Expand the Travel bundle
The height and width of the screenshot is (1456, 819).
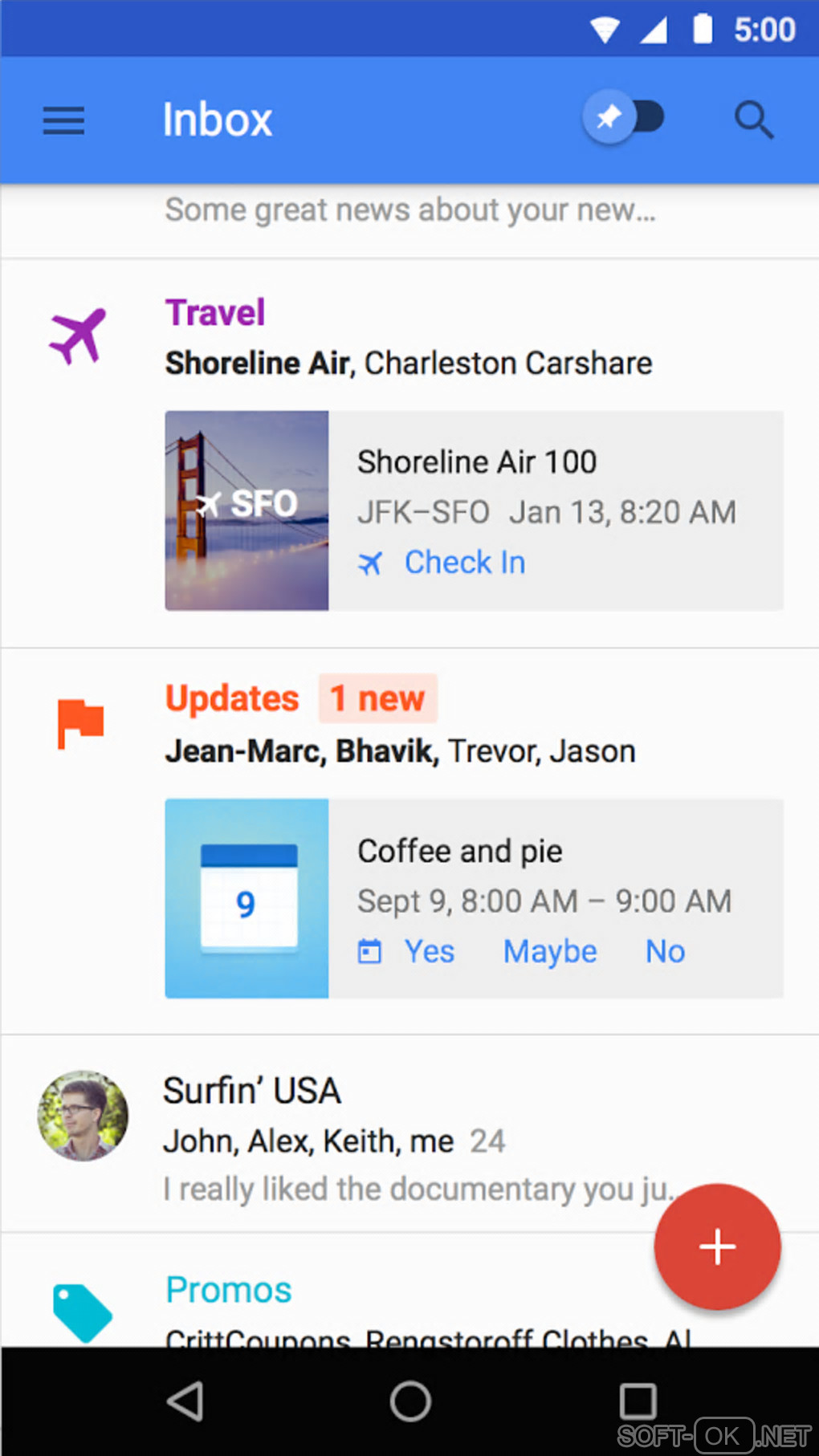[x=215, y=313]
